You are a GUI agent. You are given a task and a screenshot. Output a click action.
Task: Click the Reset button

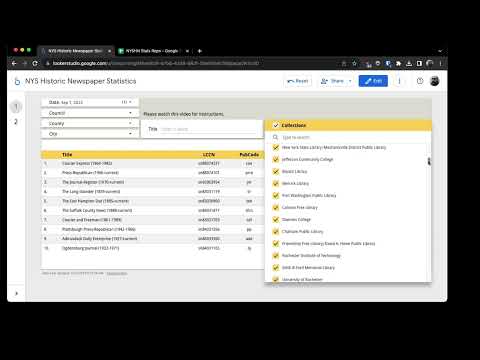tap(298, 81)
